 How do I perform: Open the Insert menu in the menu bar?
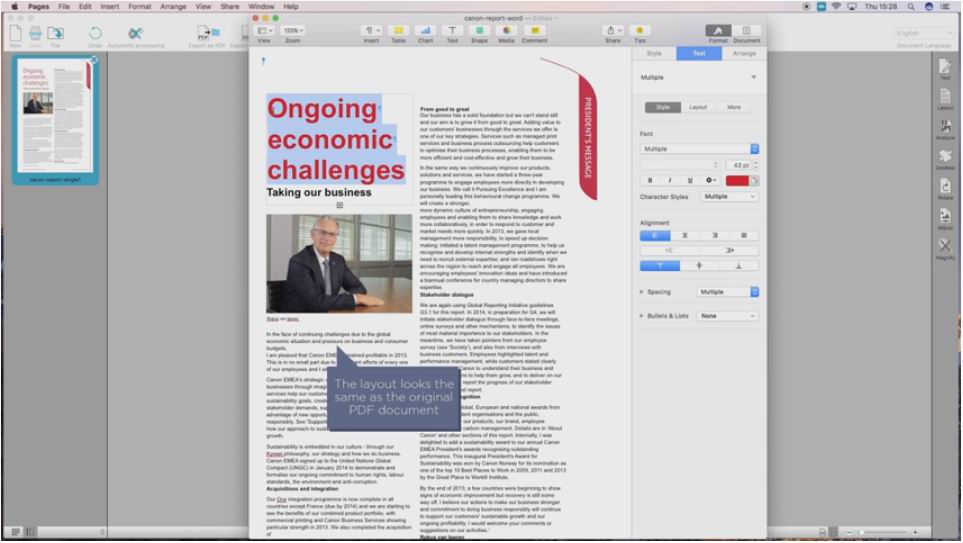point(110,6)
